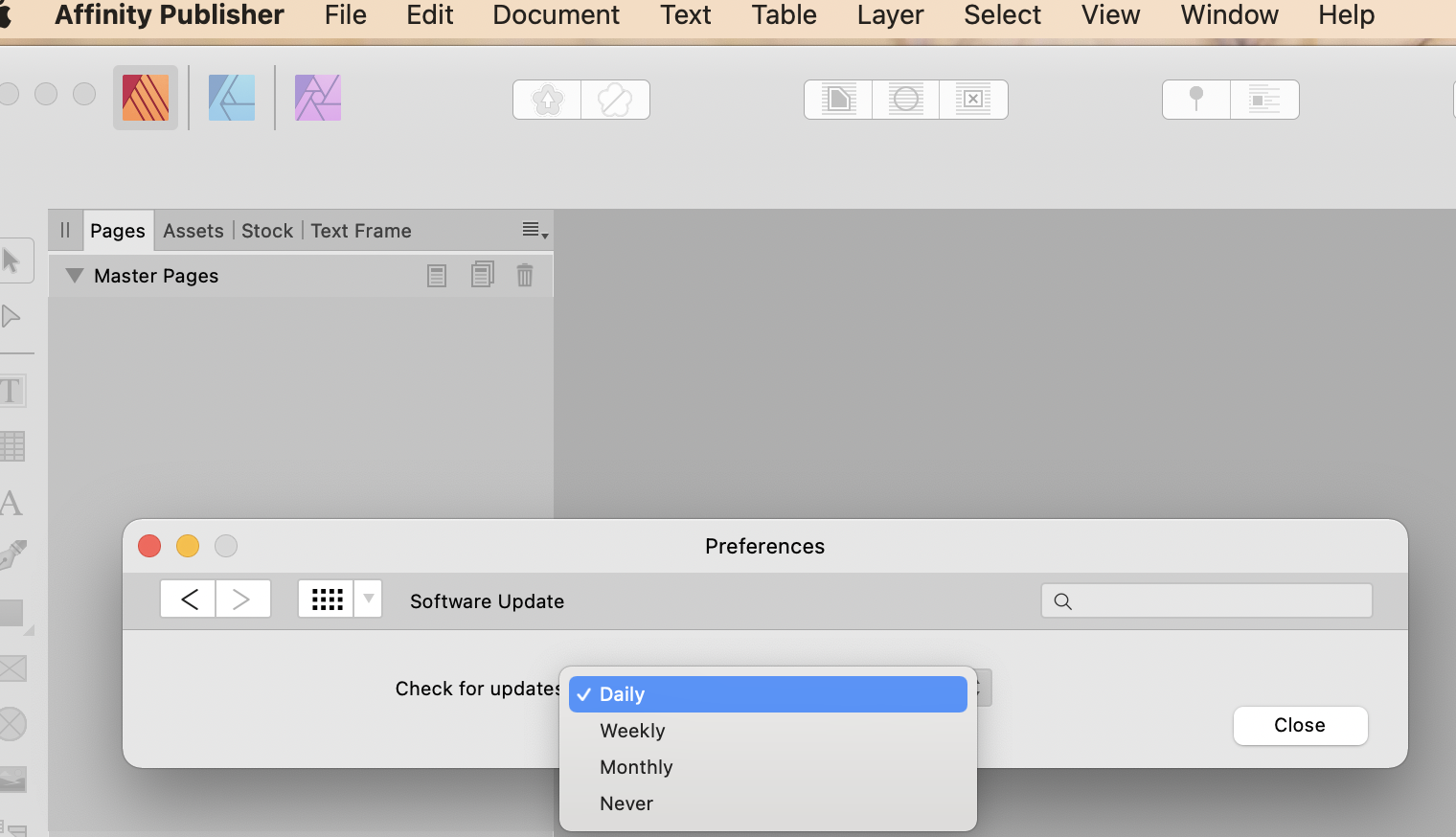Show all preference categories grid
Screen dimensions: 1456x837
[327, 599]
